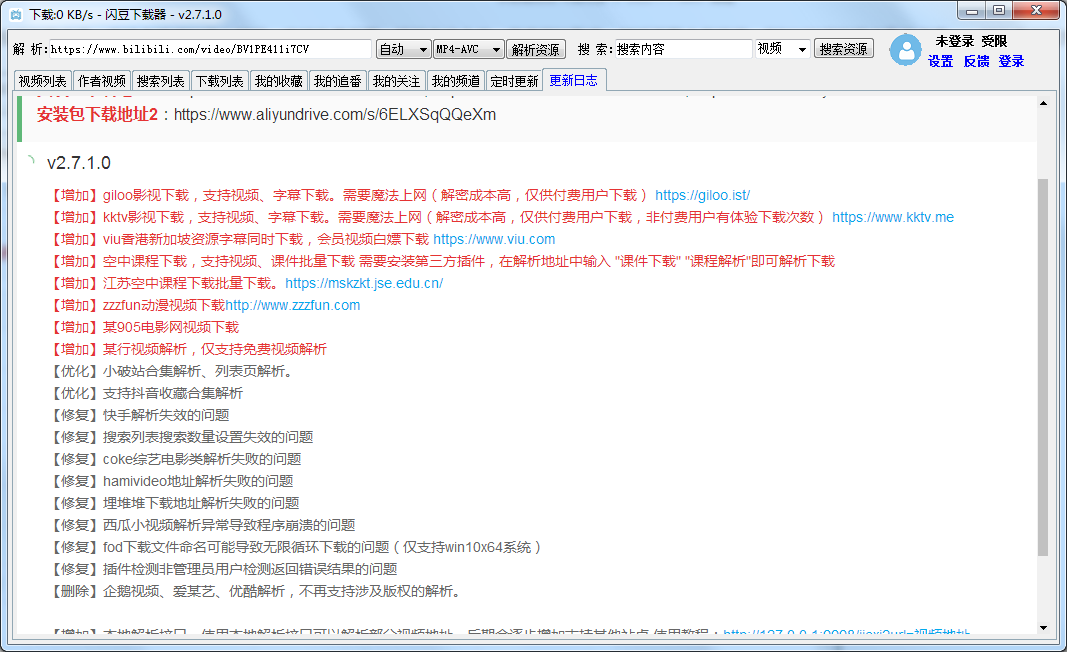Open 设置 settings link
The height and width of the screenshot is (652, 1067).
coord(940,61)
